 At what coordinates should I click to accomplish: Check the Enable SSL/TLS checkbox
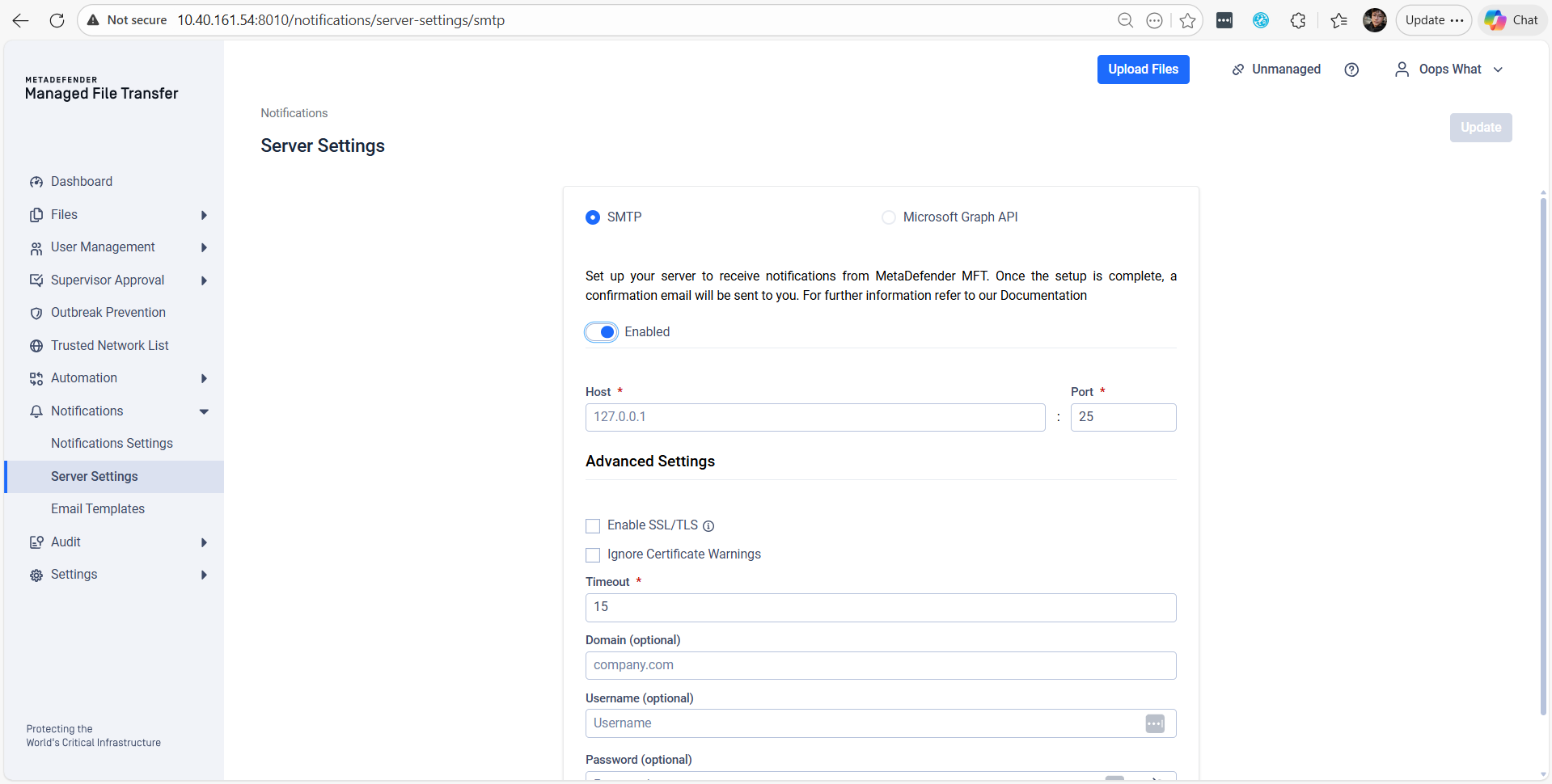(593, 526)
